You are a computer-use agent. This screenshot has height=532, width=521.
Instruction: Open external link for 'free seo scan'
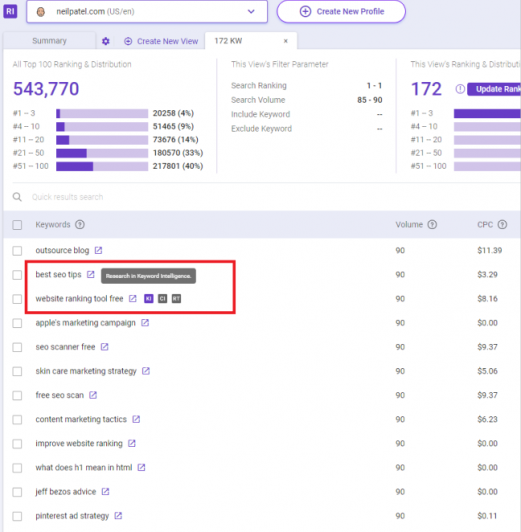tap(93, 395)
